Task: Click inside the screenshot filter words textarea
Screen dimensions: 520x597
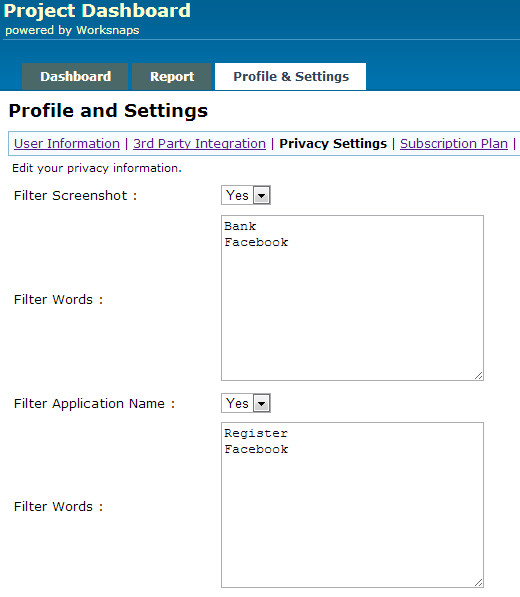Action: (353, 298)
